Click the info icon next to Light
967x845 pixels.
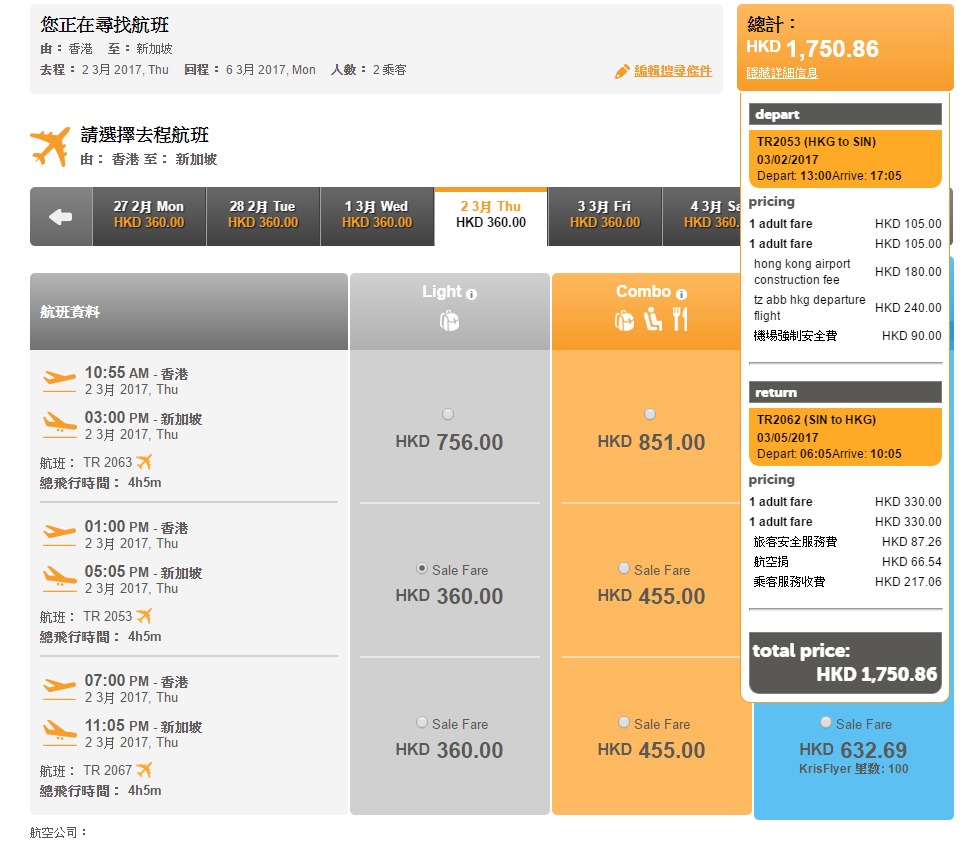[472, 294]
